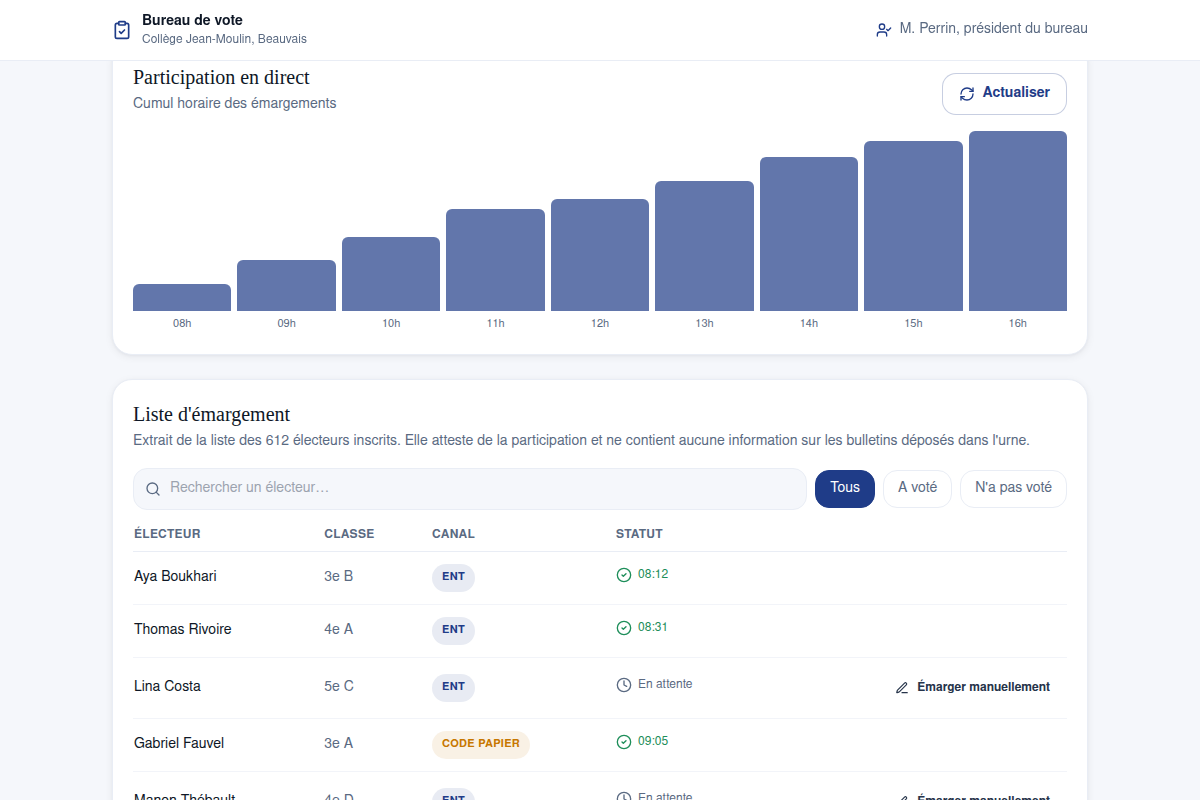The width and height of the screenshot is (1200, 800).
Task: Click the ENT badge for Lina Costa
Action: [453, 687]
